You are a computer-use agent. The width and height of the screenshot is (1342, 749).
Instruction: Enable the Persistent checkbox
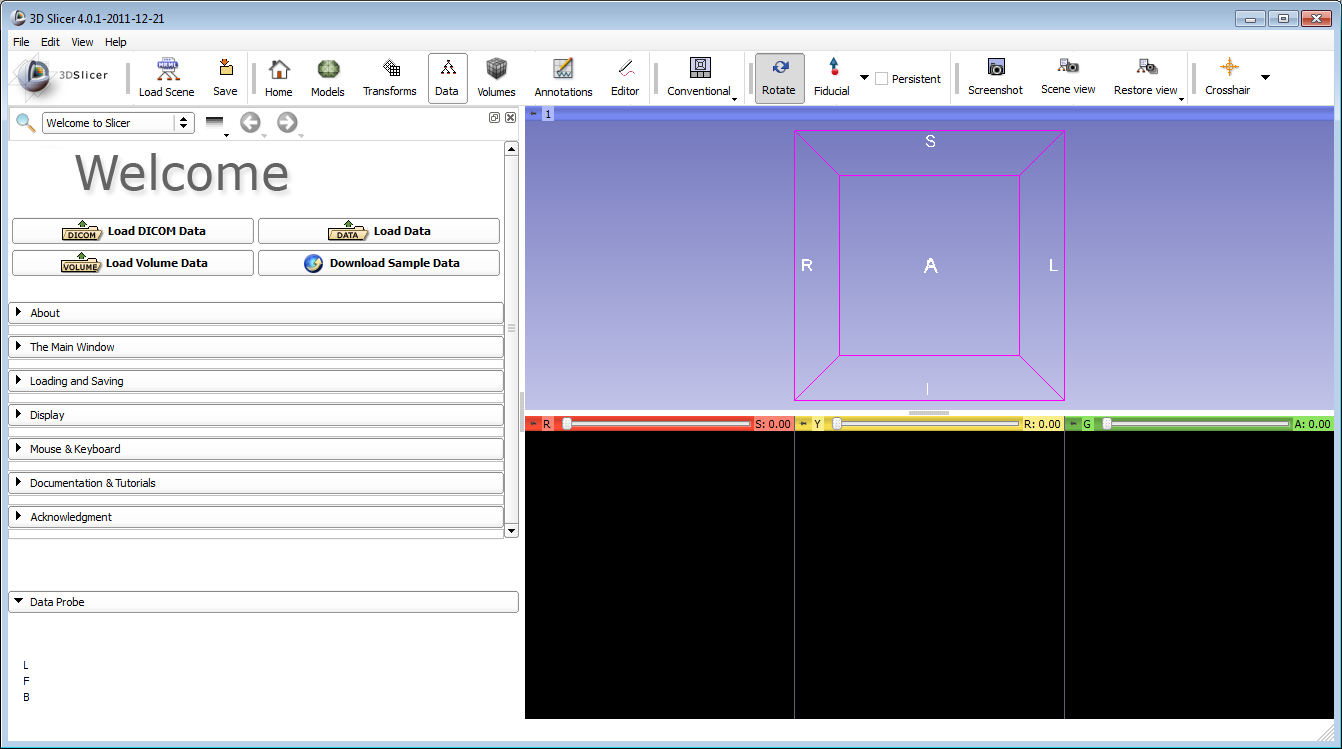click(881, 79)
